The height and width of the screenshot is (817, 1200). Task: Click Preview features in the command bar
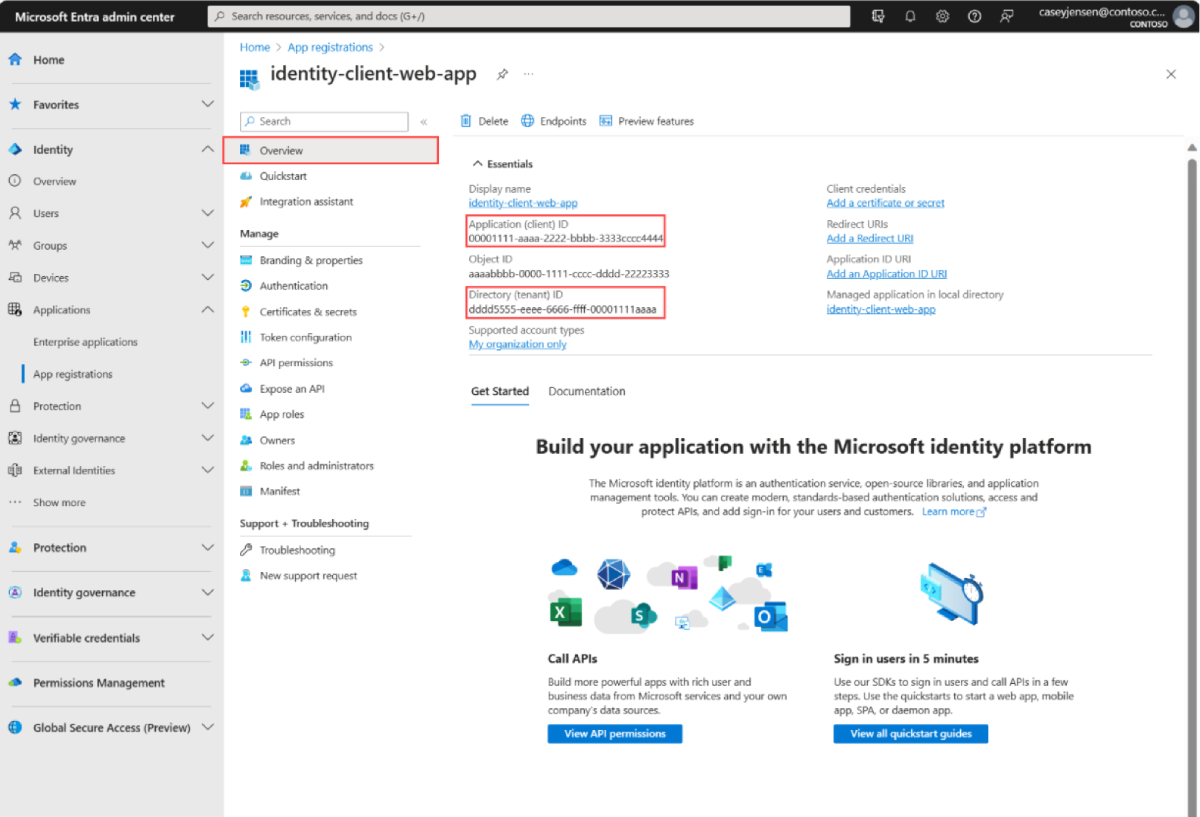pyautogui.click(x=646, y=121)
